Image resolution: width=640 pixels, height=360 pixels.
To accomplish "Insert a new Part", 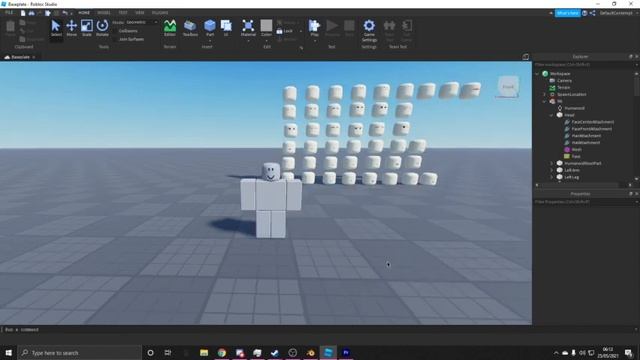I will tap(210, 27).
